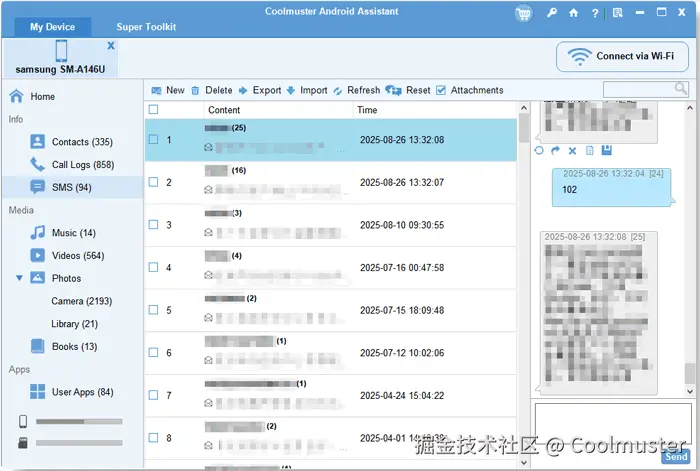Select the samsung SM-A146U phone icon

tap(61, 50)
